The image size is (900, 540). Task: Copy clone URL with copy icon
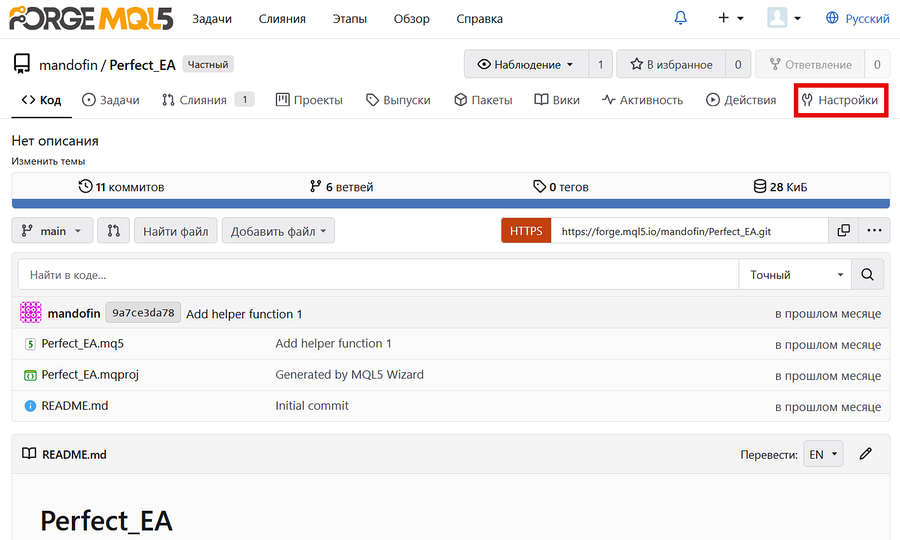843,231
